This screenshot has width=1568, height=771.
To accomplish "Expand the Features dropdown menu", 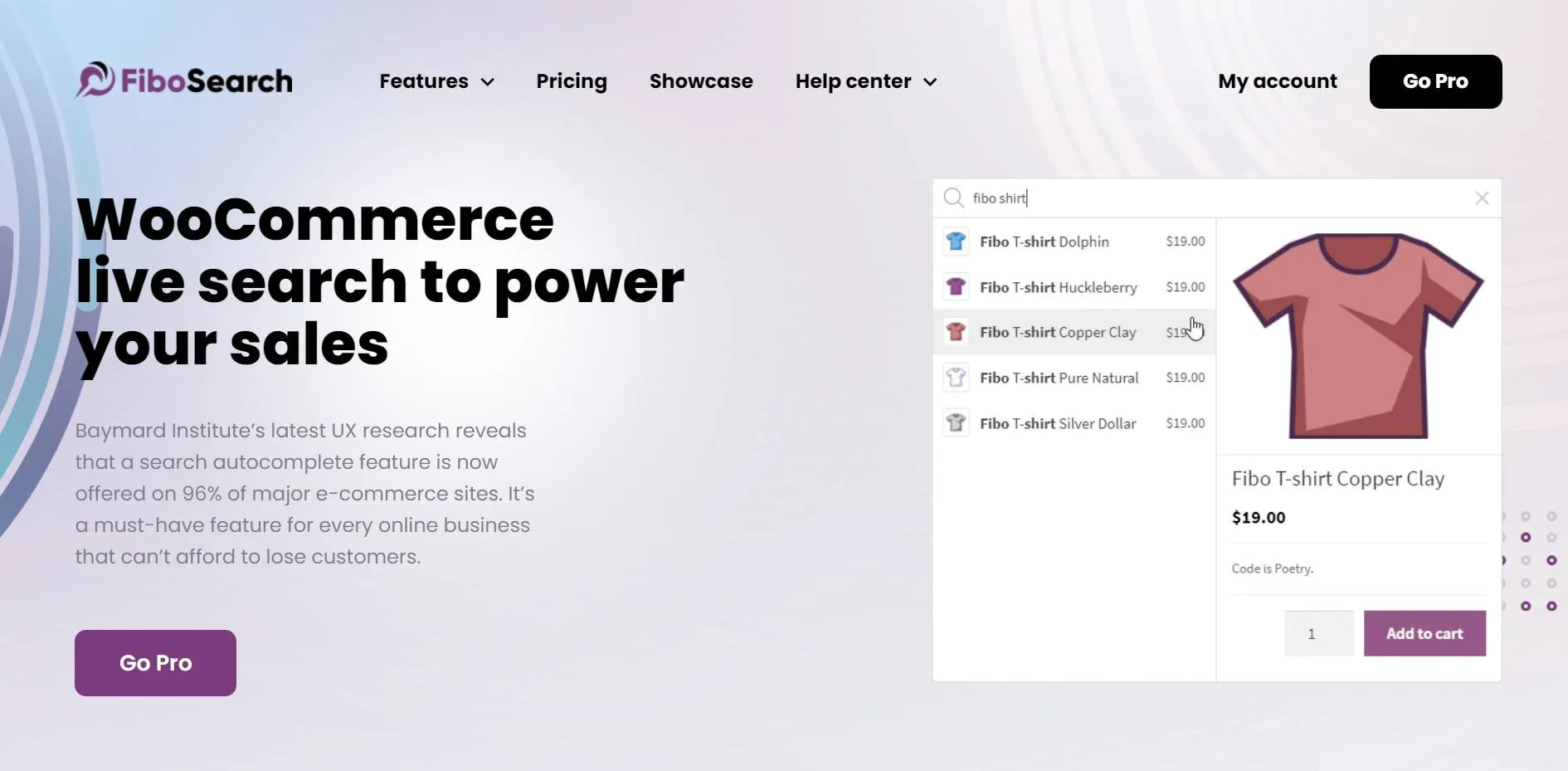I will coord(436,81).
